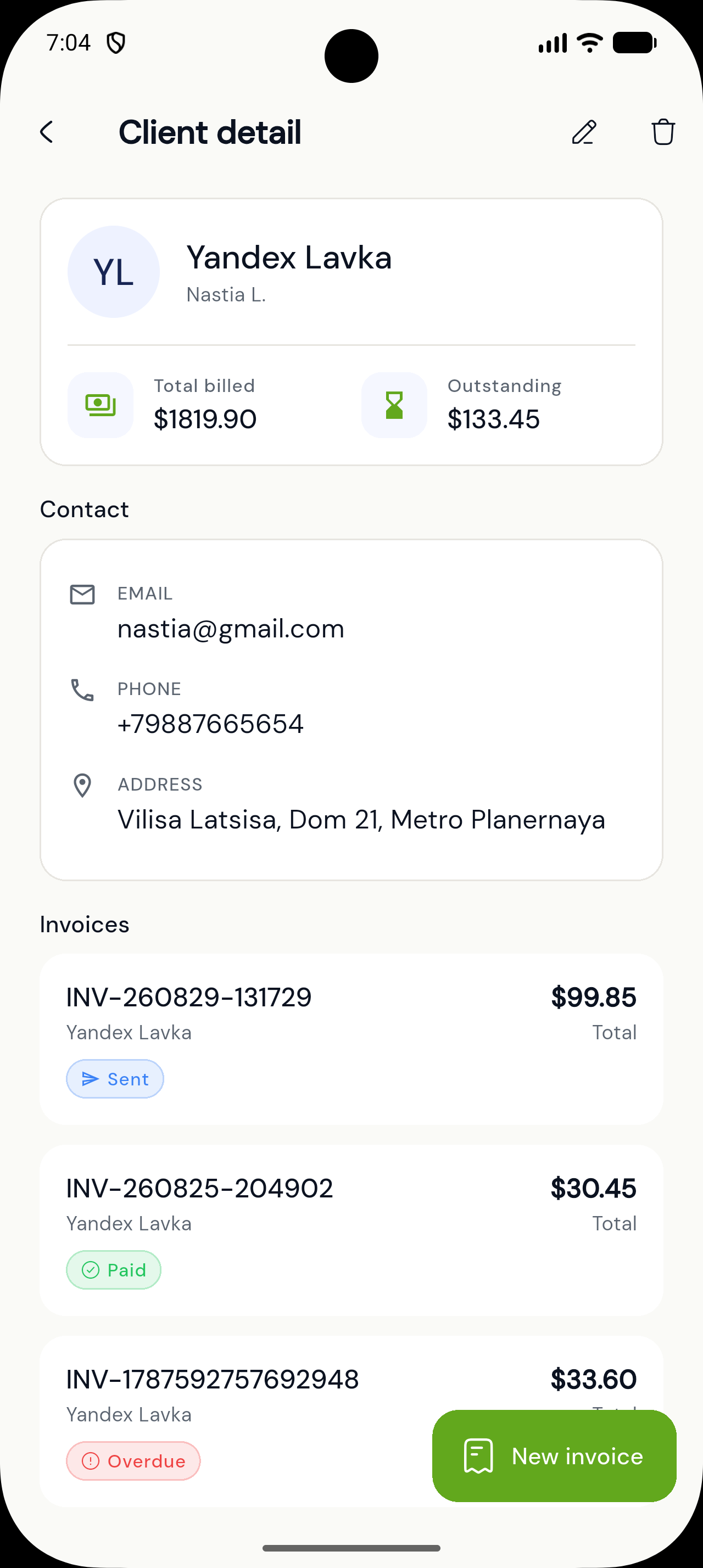Tap the Total billed cash icon
Image resolution: width=703 pixels, height=1568 pixels.
101,405
